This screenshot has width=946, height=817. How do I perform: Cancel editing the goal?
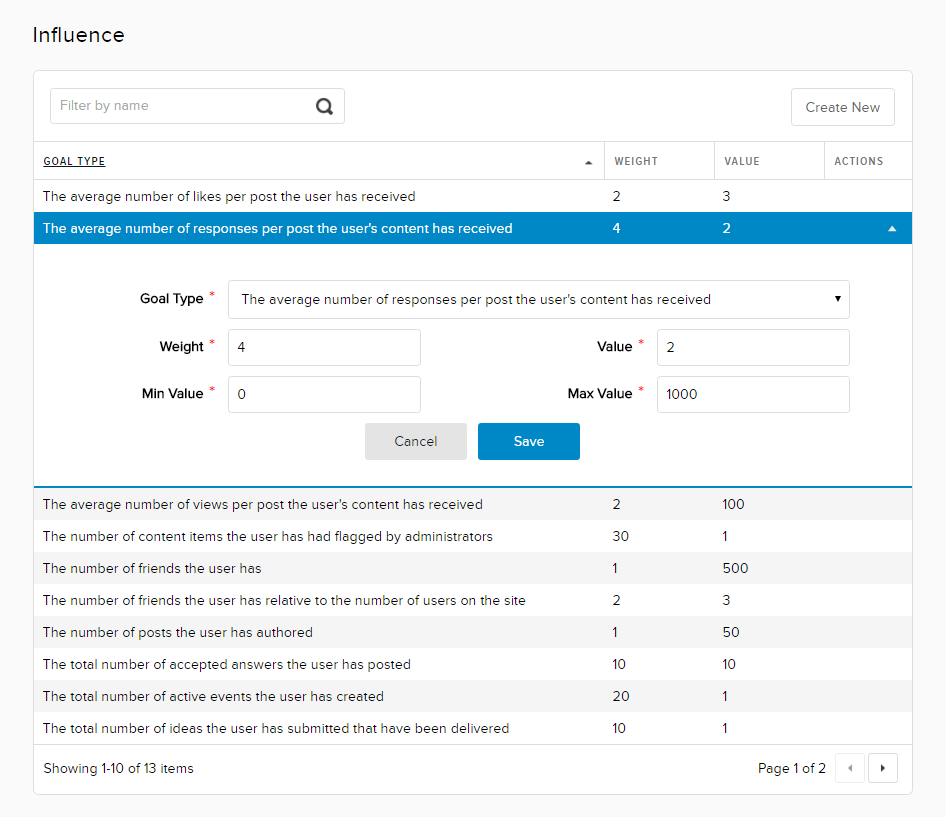pyautogui.click(x=415, y=442)
